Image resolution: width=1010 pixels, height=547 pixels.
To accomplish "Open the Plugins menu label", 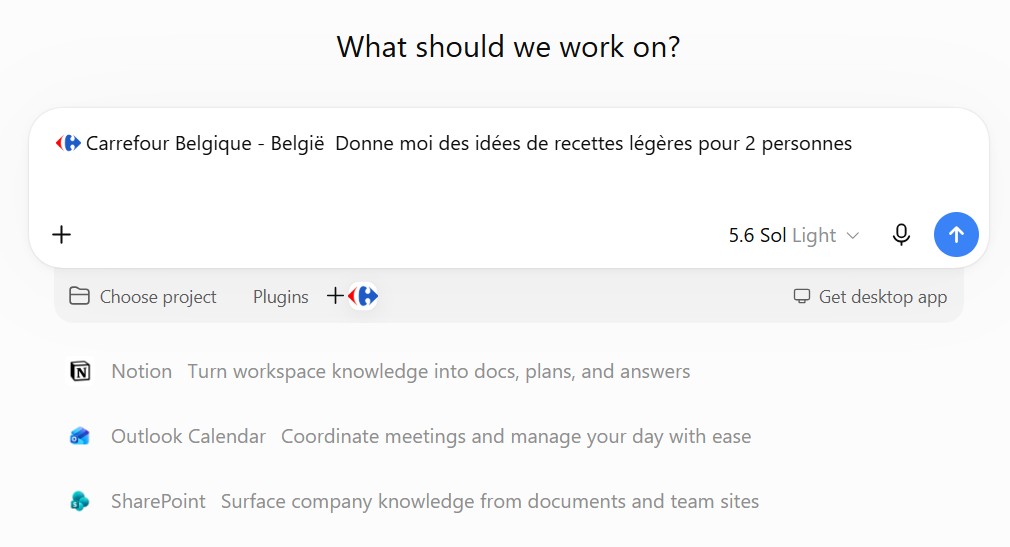I will point(280,297).
